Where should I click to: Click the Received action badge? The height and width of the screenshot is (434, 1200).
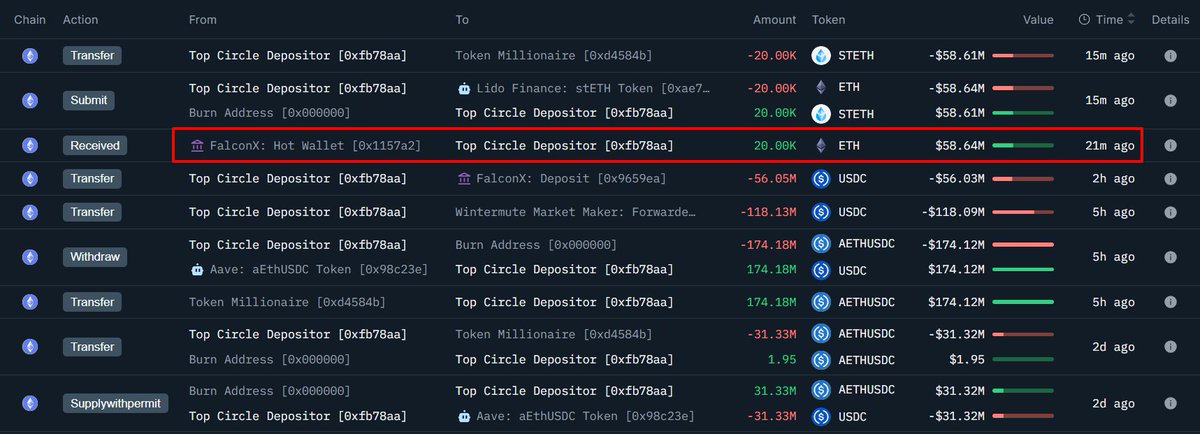pos(94,146)
